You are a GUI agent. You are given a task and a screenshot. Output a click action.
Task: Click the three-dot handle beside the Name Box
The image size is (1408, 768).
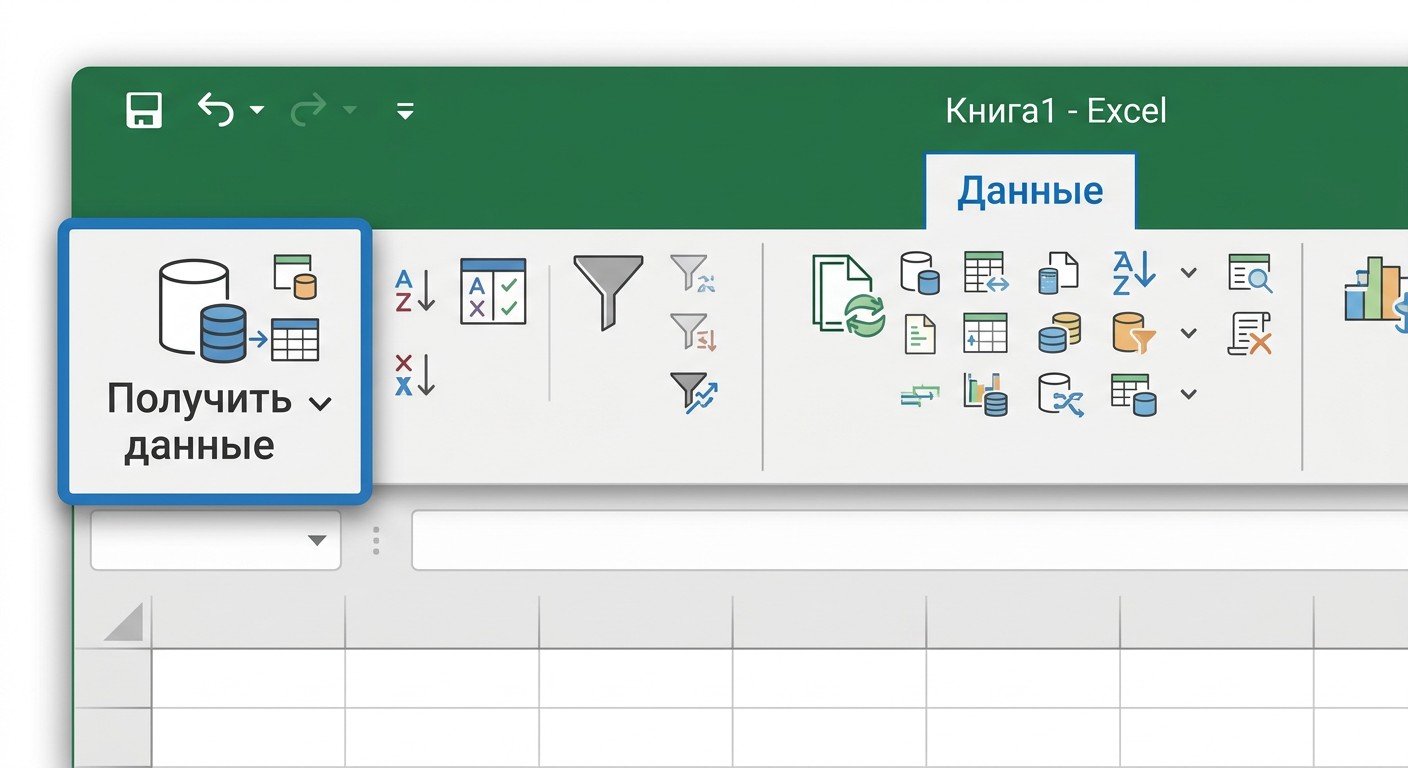point(376,540)
